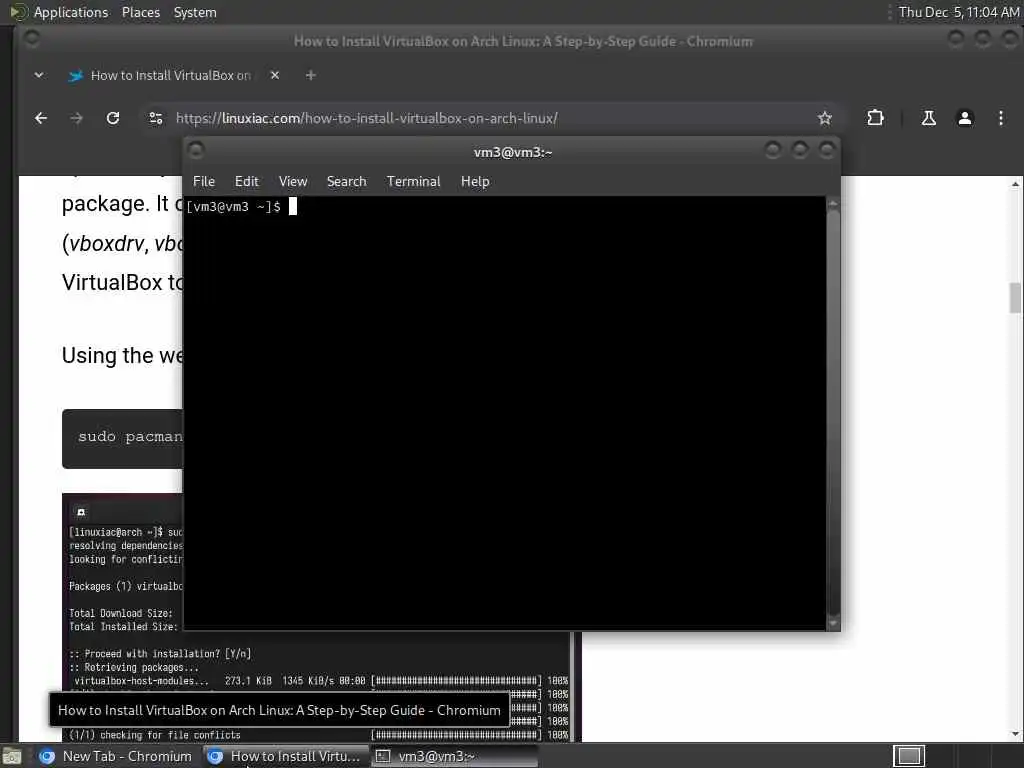Maximize the vm3@vm3 terminal window
1024x768 pixels.
[800, 151]
